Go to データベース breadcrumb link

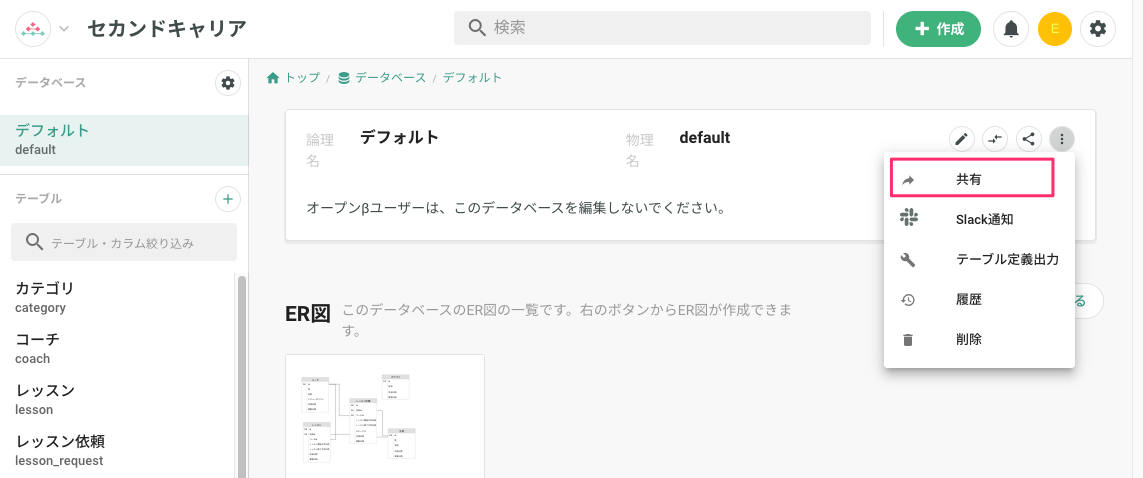pos(391,77)
